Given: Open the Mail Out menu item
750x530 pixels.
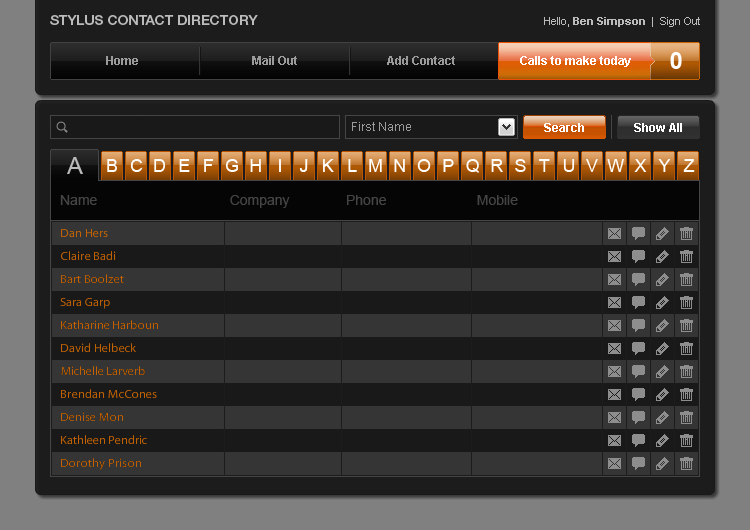Looking at the screenshot, I should tap(274, 61).
